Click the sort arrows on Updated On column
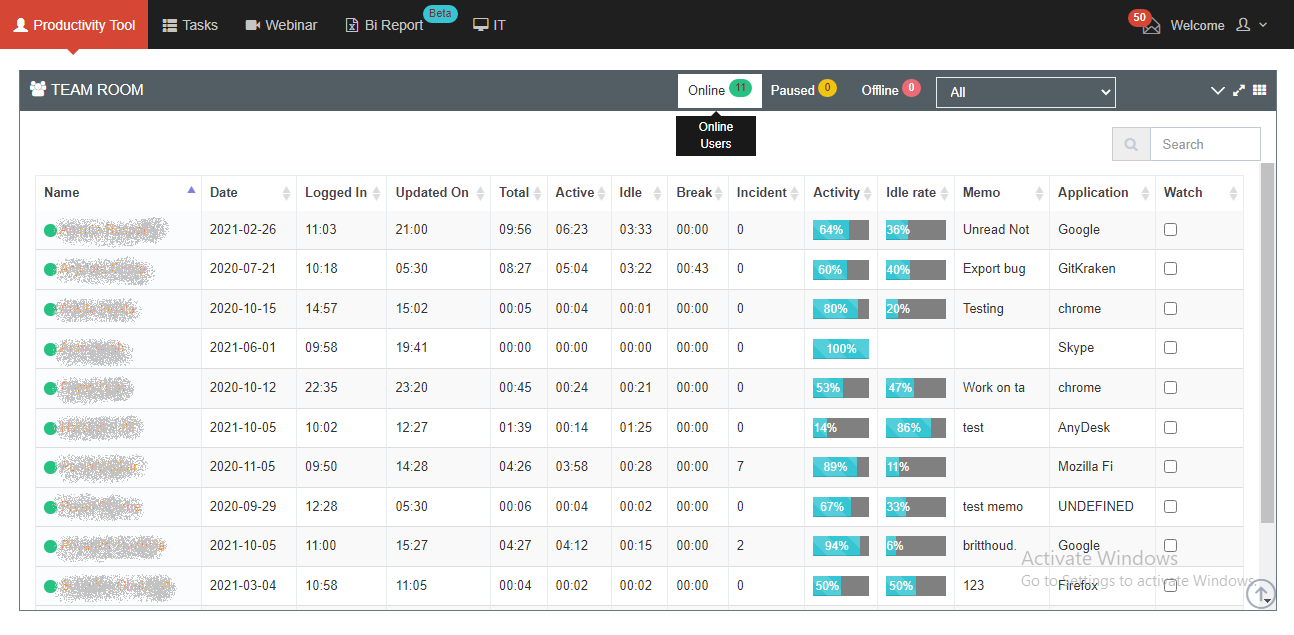1294x635 pixels. pos(481,193)
